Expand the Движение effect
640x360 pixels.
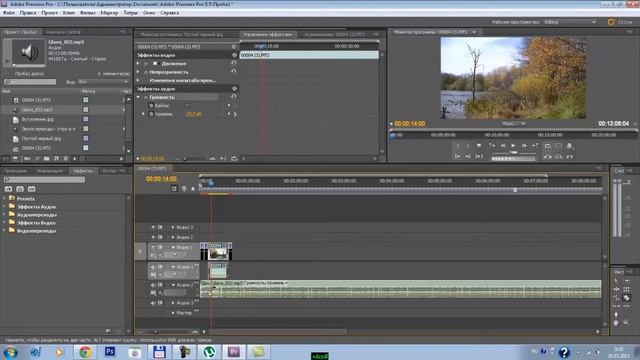[x=138, y=64]
